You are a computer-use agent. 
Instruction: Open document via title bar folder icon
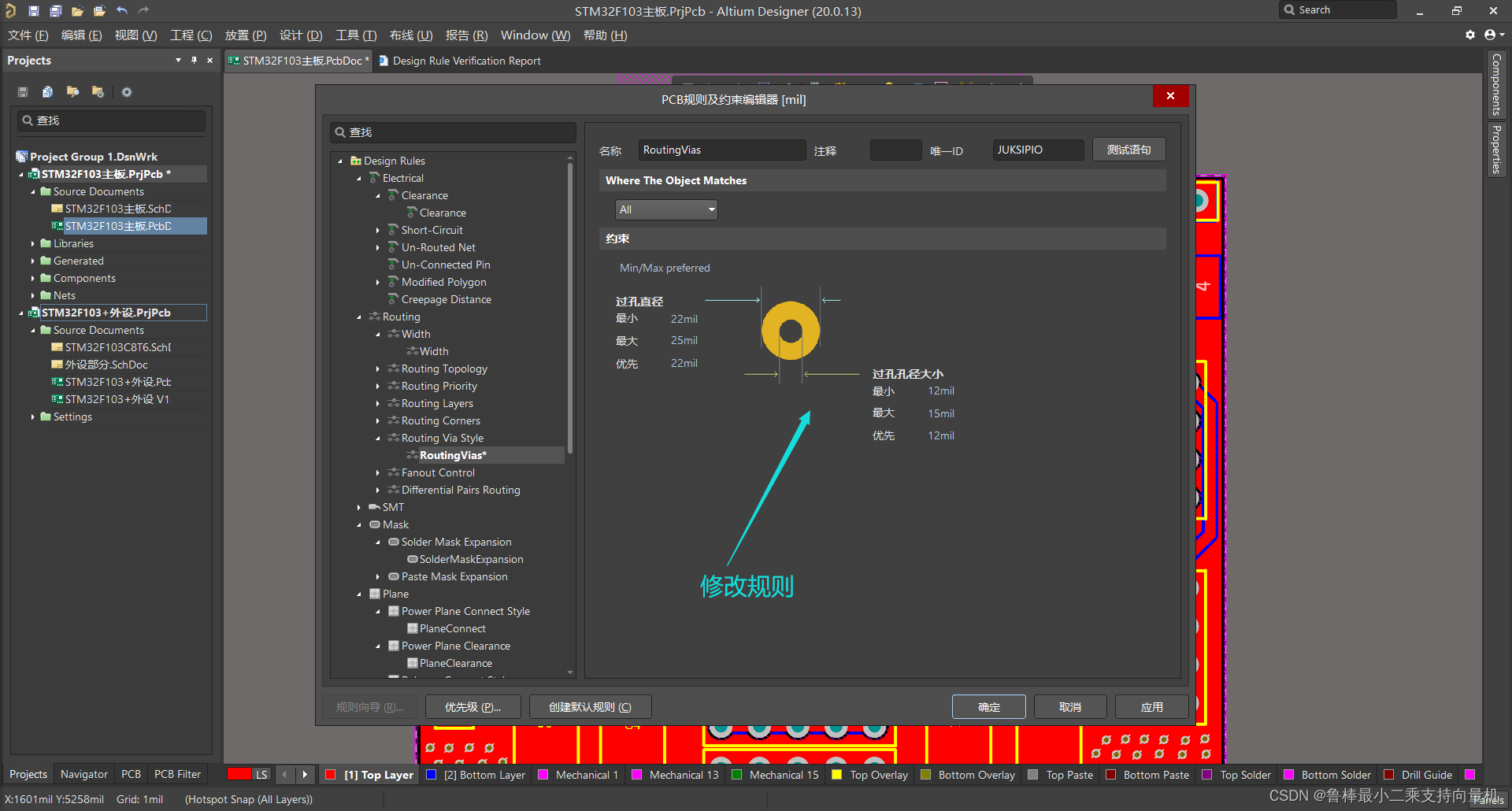[x=77, y=11]
